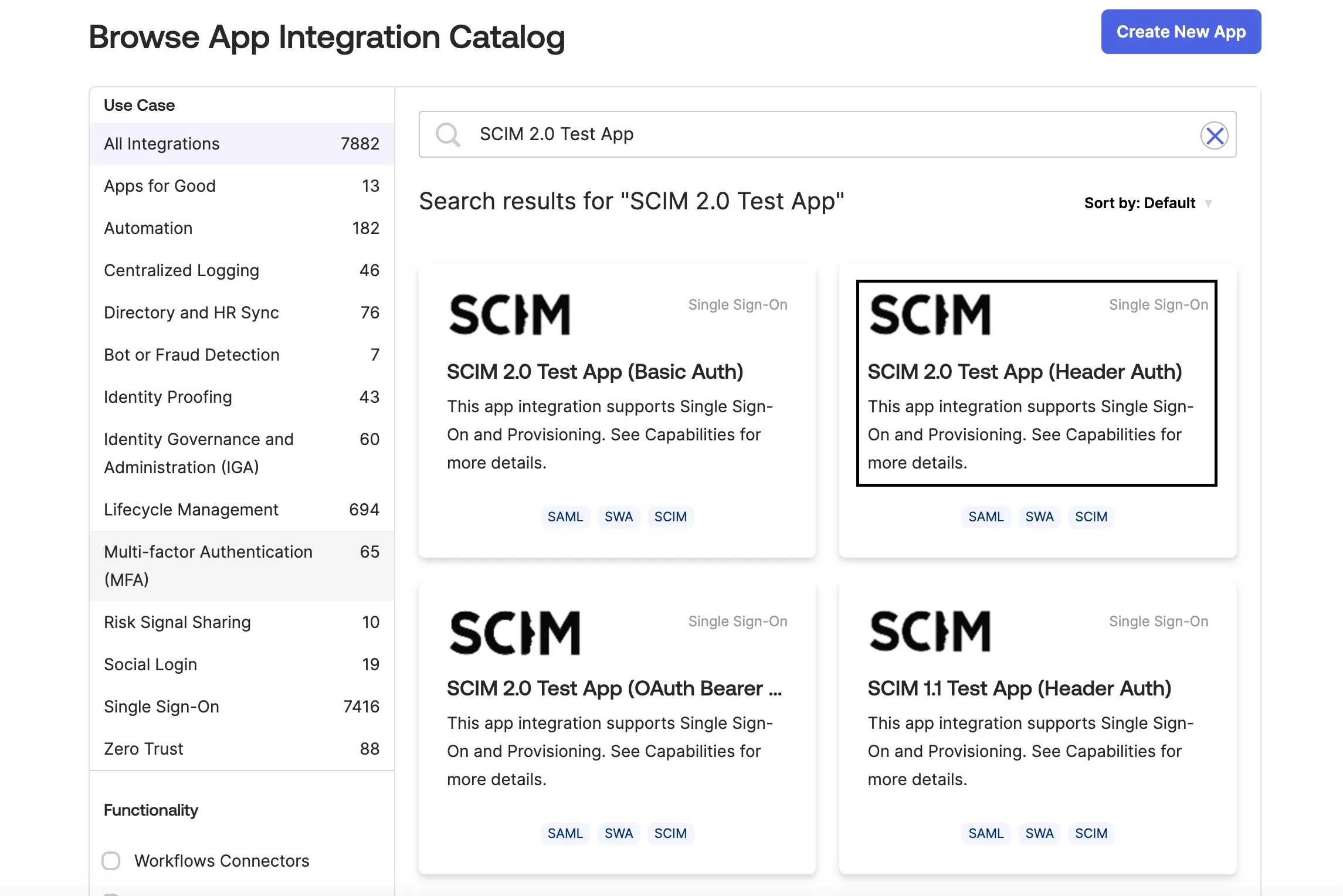The width and height of the screenshot is (1343, 896).
Task: Click SCIM tag on SCIM 1.1 card
Action: [x=1091, y=833]
